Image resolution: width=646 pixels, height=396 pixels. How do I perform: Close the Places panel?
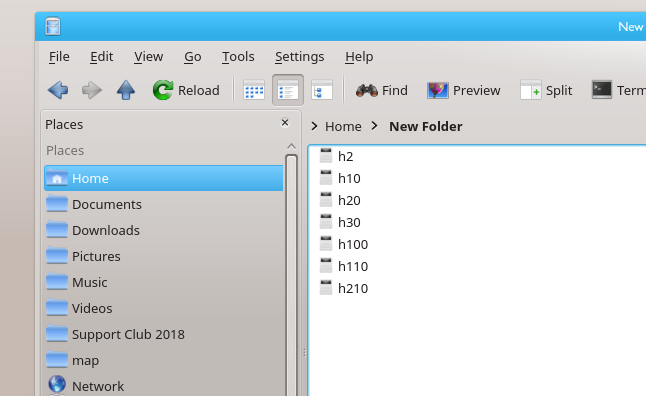click(x=285, y=123)
